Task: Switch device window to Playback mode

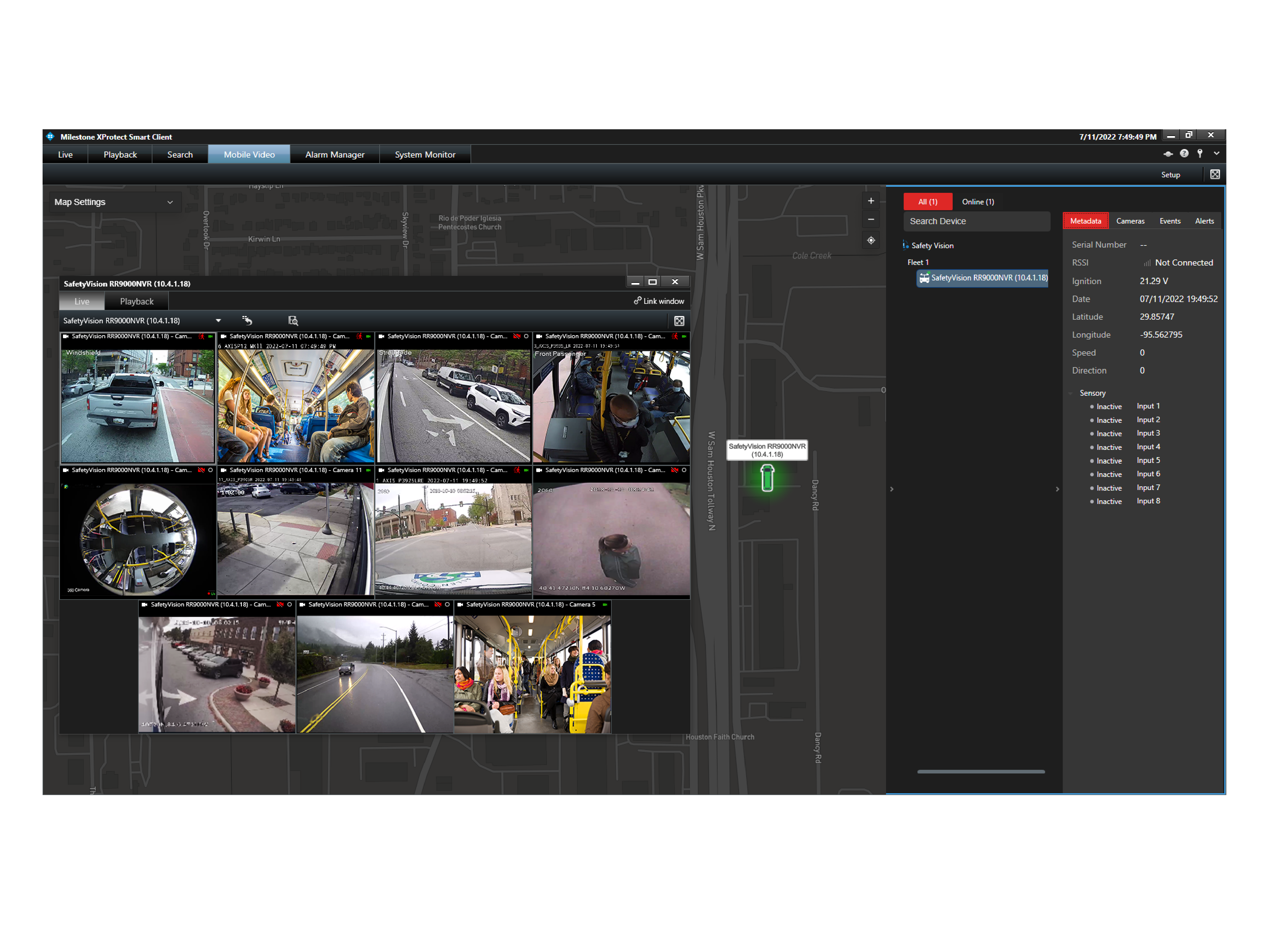Action: [x=137, y=301]
